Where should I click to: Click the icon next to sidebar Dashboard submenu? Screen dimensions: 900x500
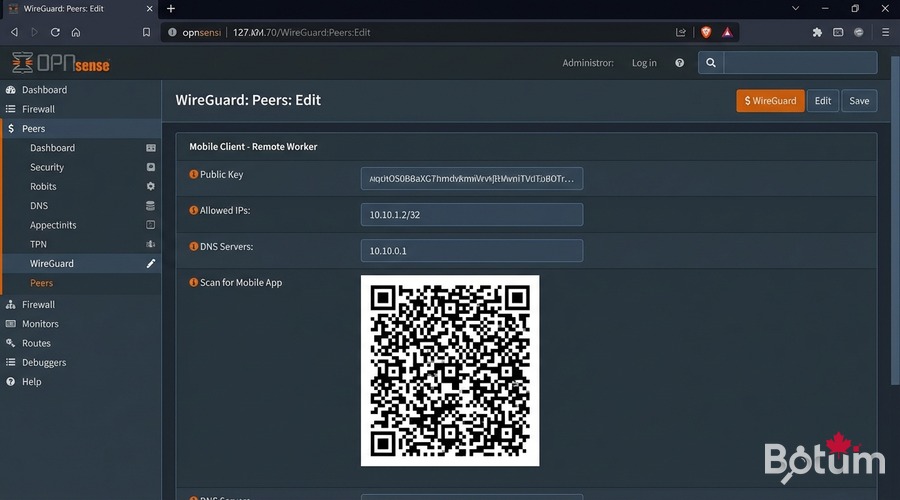[x=150, y=148]
